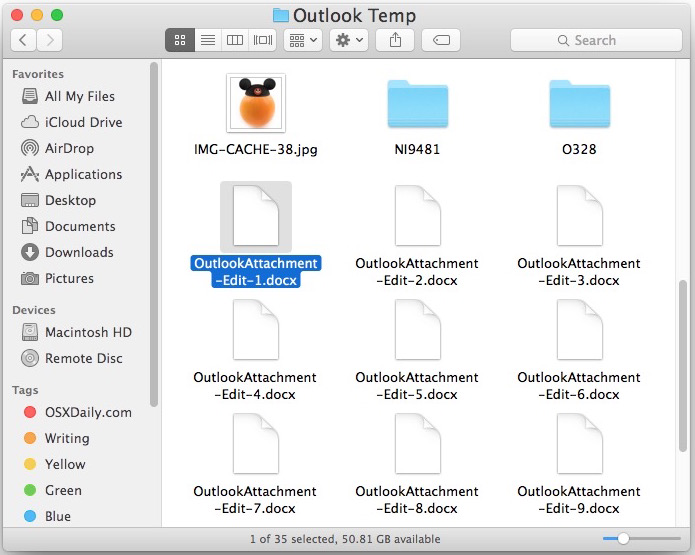The height and width of the screenshot is (555, 695).
Task: Switch to list view
Action: coord(208,40)
